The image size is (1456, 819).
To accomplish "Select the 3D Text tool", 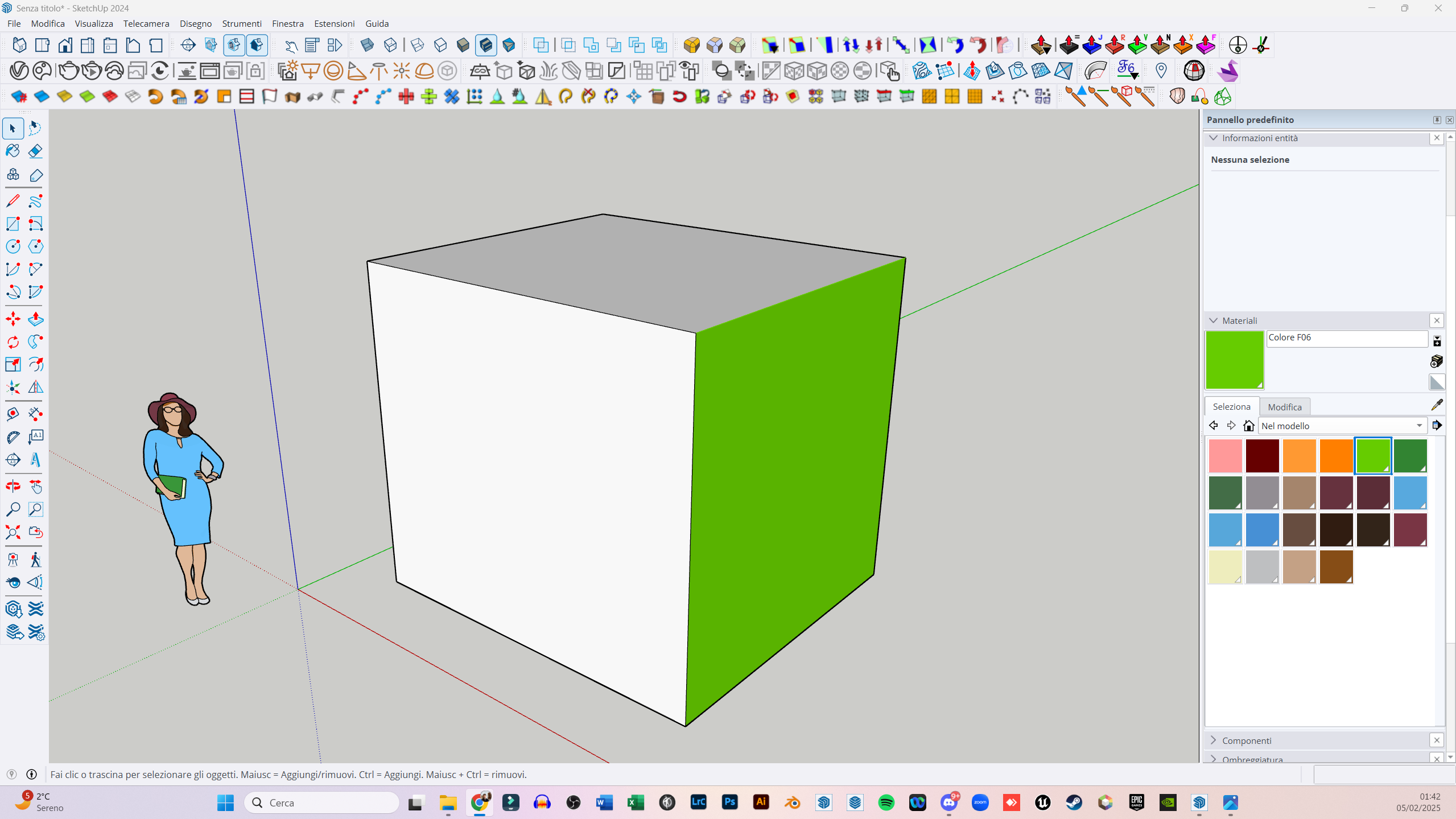I will tap(35, 459).
